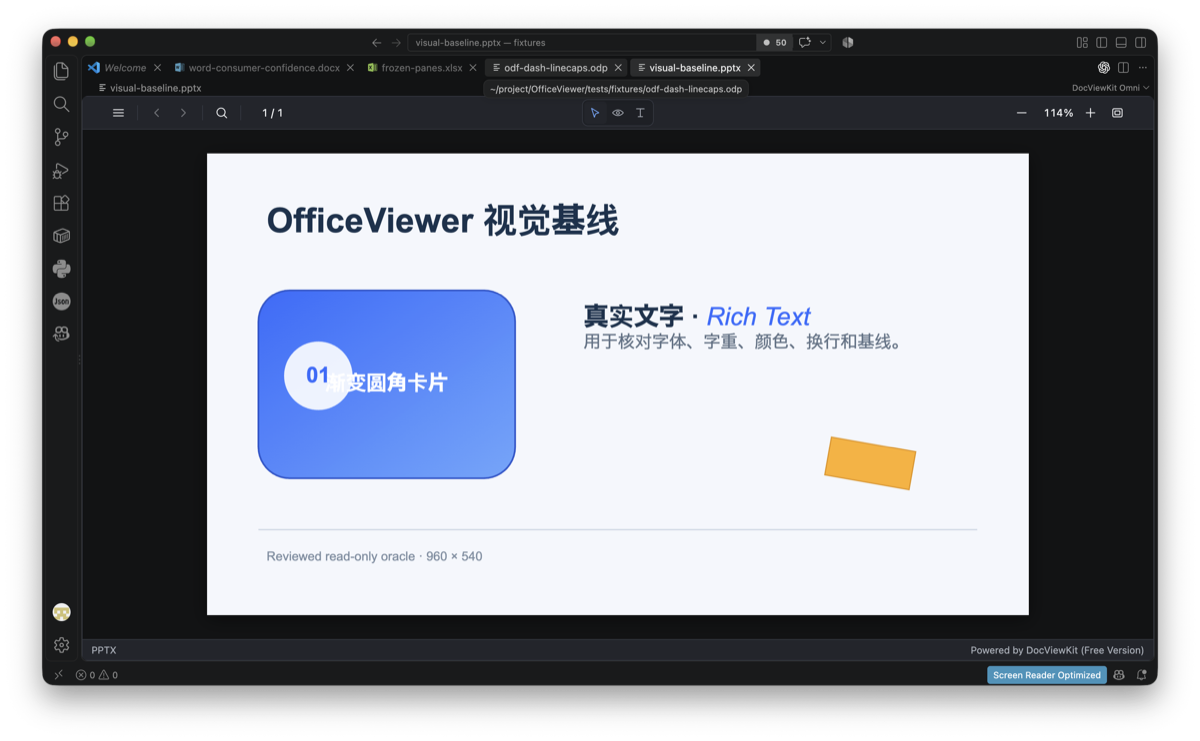
Task: Open the Explorer view in activity bar
Action: [x=61, y=71]
